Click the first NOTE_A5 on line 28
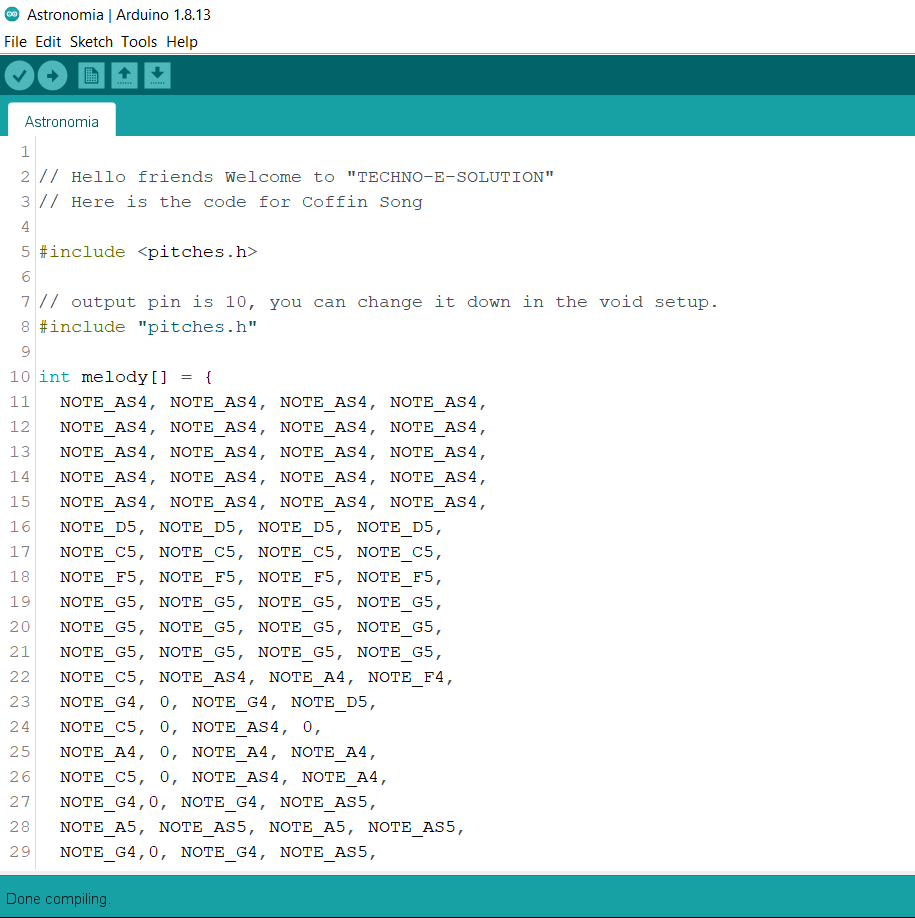915x918 pixels. [98, 827]
